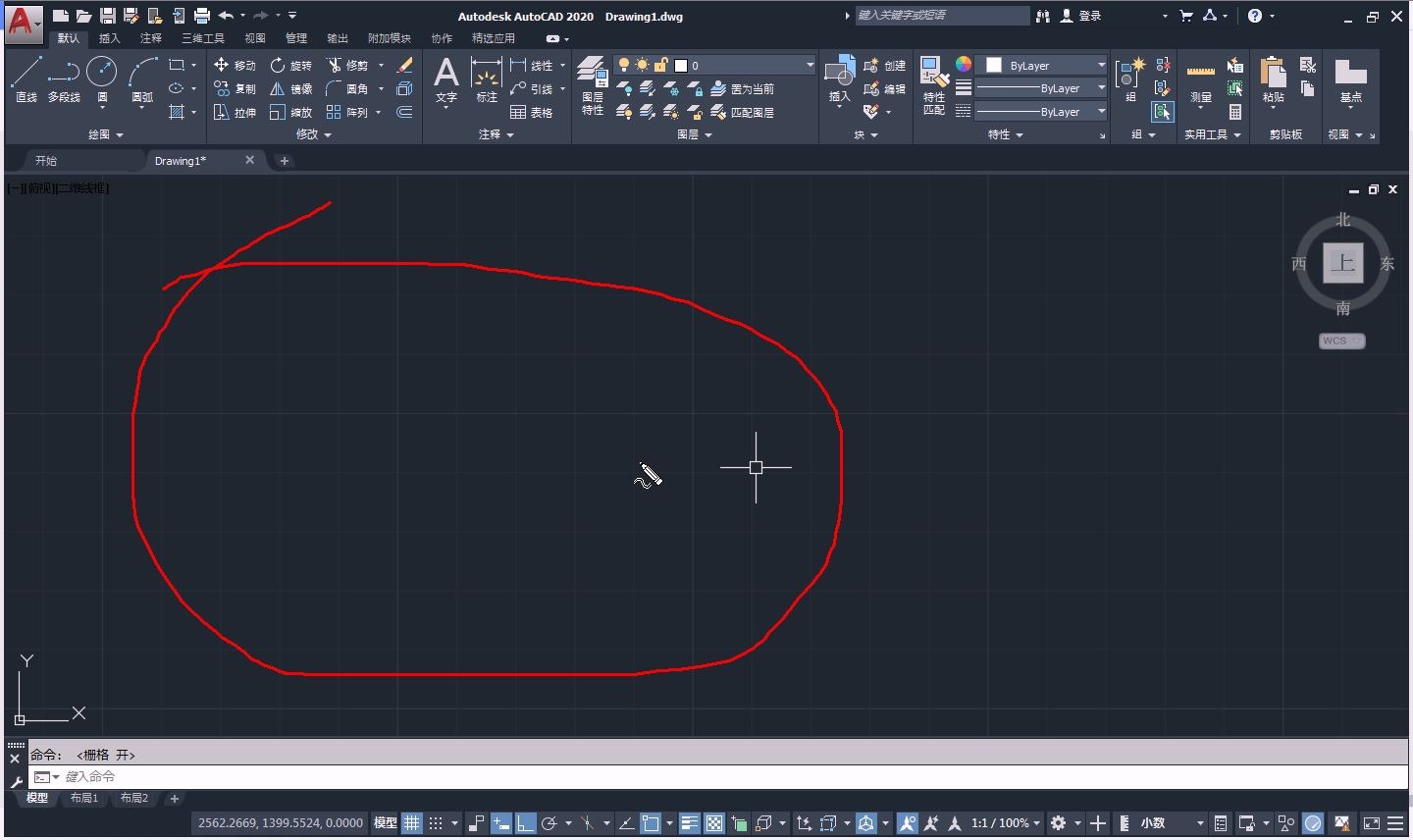This screenshot has width=1413, height=840.
Task: Open Layer Properties (图层特性)
Action: pyautogui.click(x=592, y=85)
